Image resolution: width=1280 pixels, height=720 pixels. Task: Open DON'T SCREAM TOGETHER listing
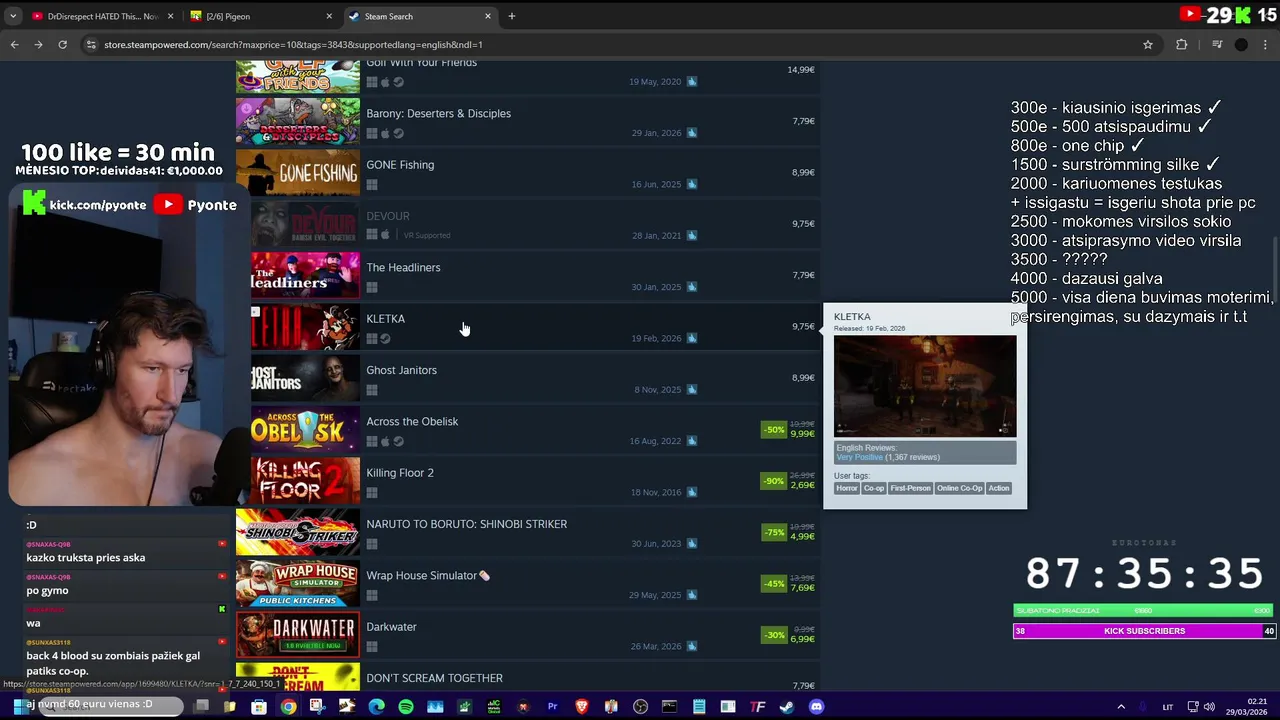point(527,677)
